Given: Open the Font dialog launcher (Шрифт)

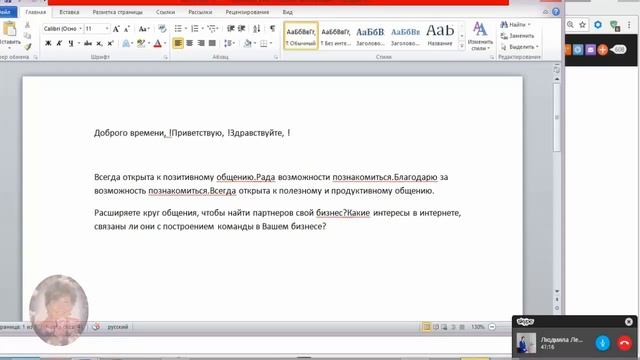Looking at the screenshot, I should click(x=165, y=58).
